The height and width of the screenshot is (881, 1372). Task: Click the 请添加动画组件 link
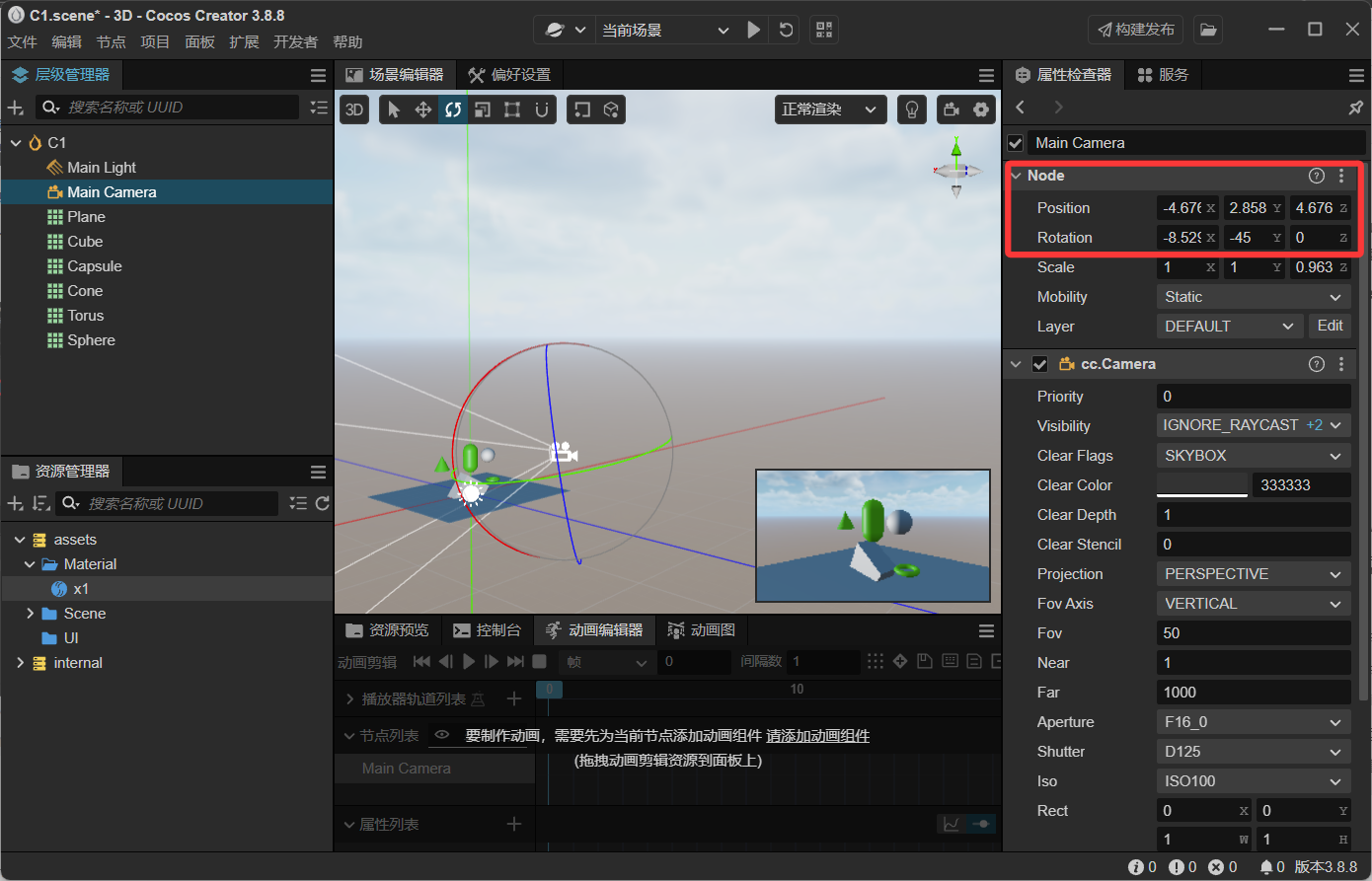pos(817,736)
